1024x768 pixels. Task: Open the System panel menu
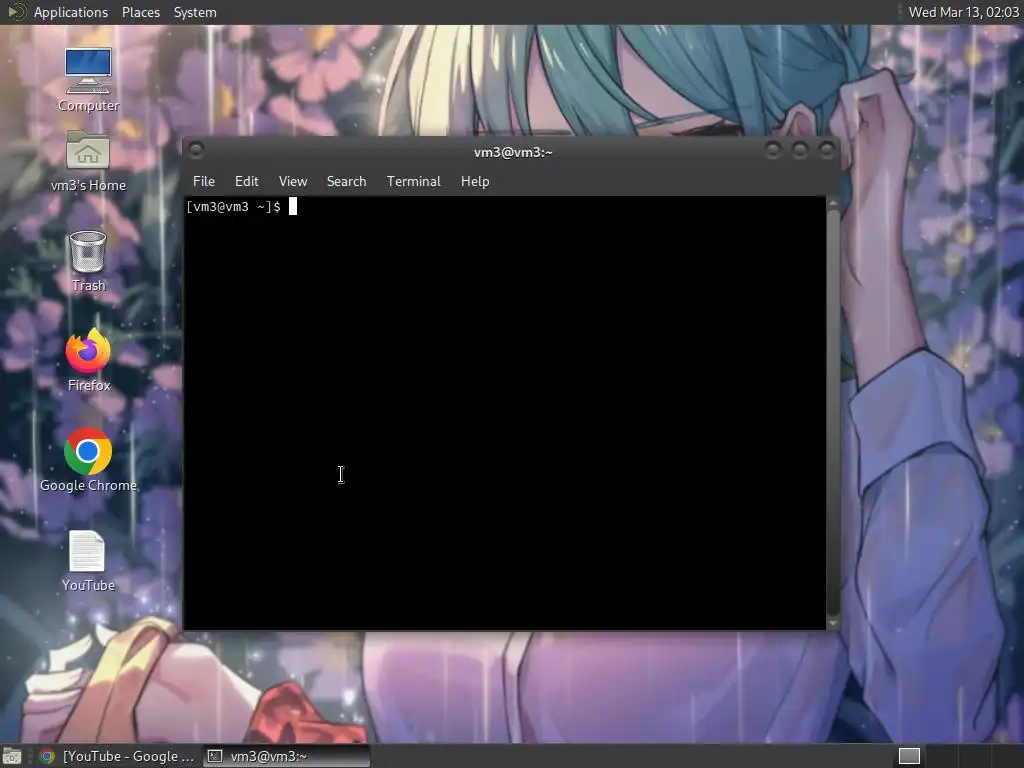click(x=195, y=12)
